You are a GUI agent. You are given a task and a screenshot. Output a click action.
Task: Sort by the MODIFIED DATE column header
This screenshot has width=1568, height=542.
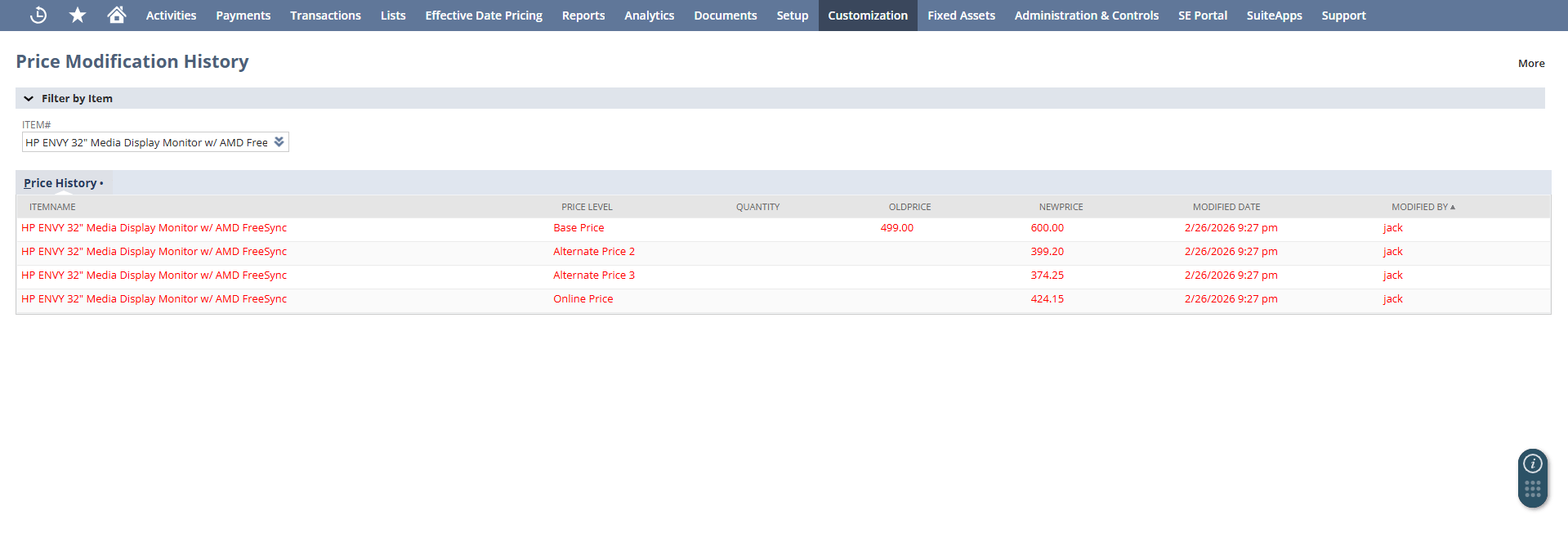(1226, 207)
